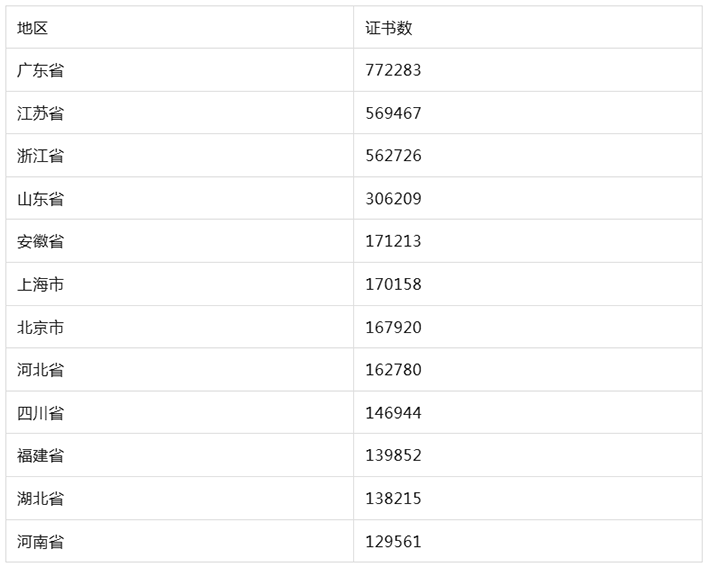Click the 福建省 region cell
Screen dimensions: 709x567
tap(41, 456)
